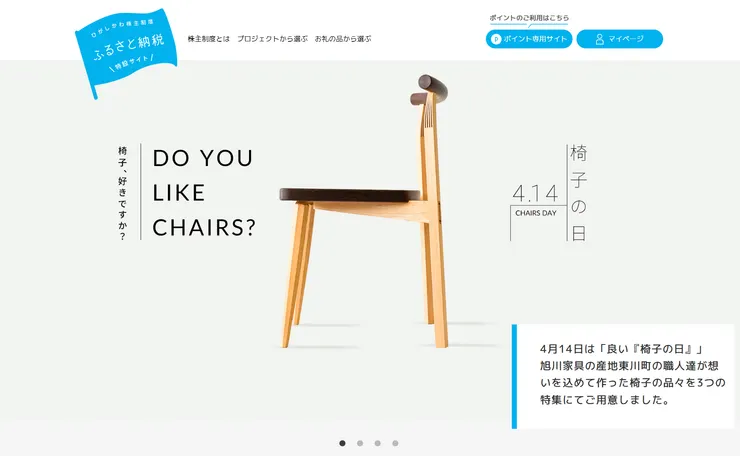Select the first carousel dot

point(343,443)
